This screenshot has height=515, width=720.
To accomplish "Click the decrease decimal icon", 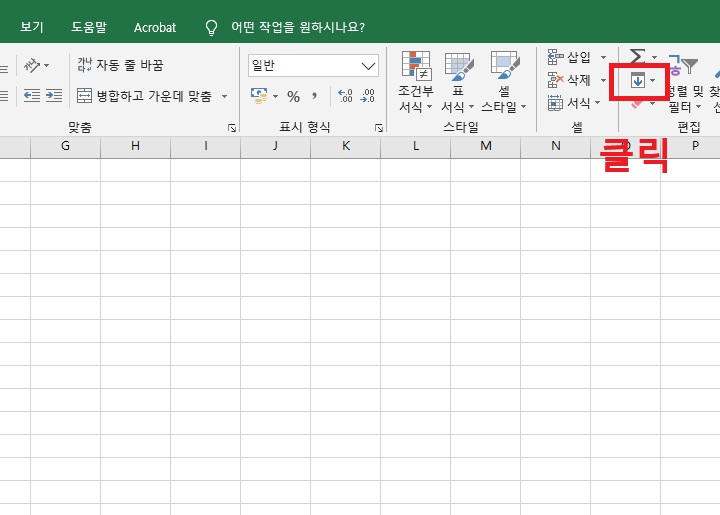I will point(367,95).
